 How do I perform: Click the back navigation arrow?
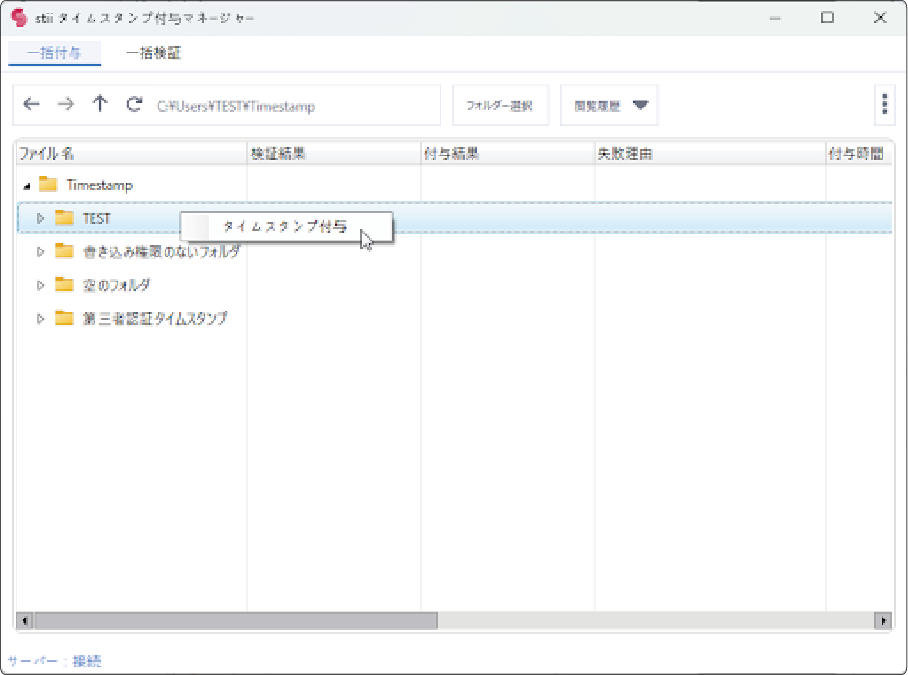point(31,105)
